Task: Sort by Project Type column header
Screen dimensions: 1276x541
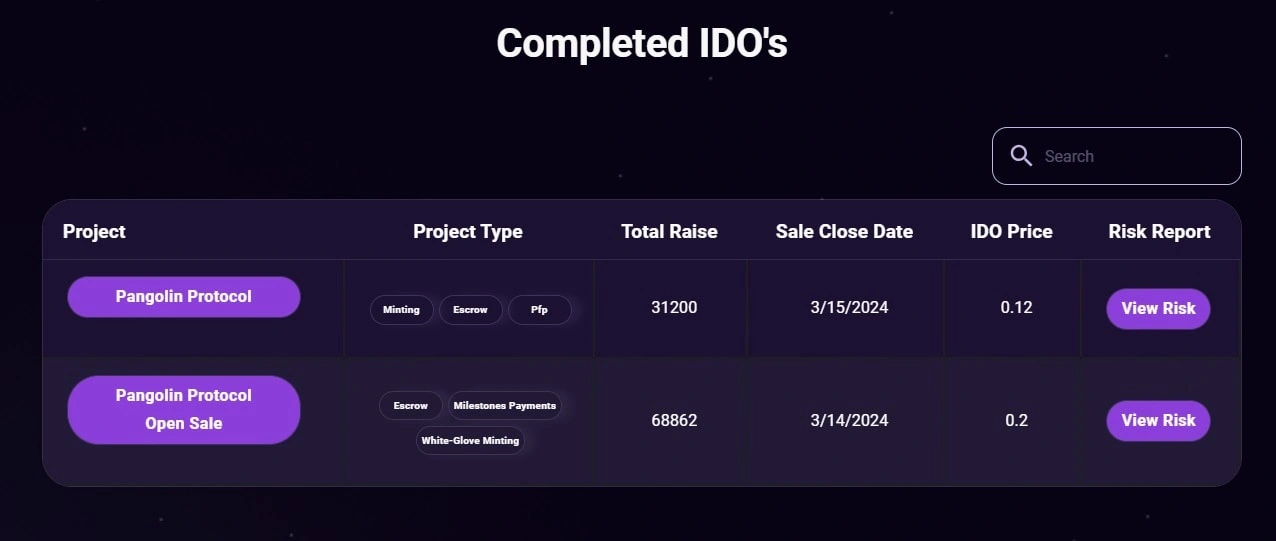Action: (x=468, y=231)
